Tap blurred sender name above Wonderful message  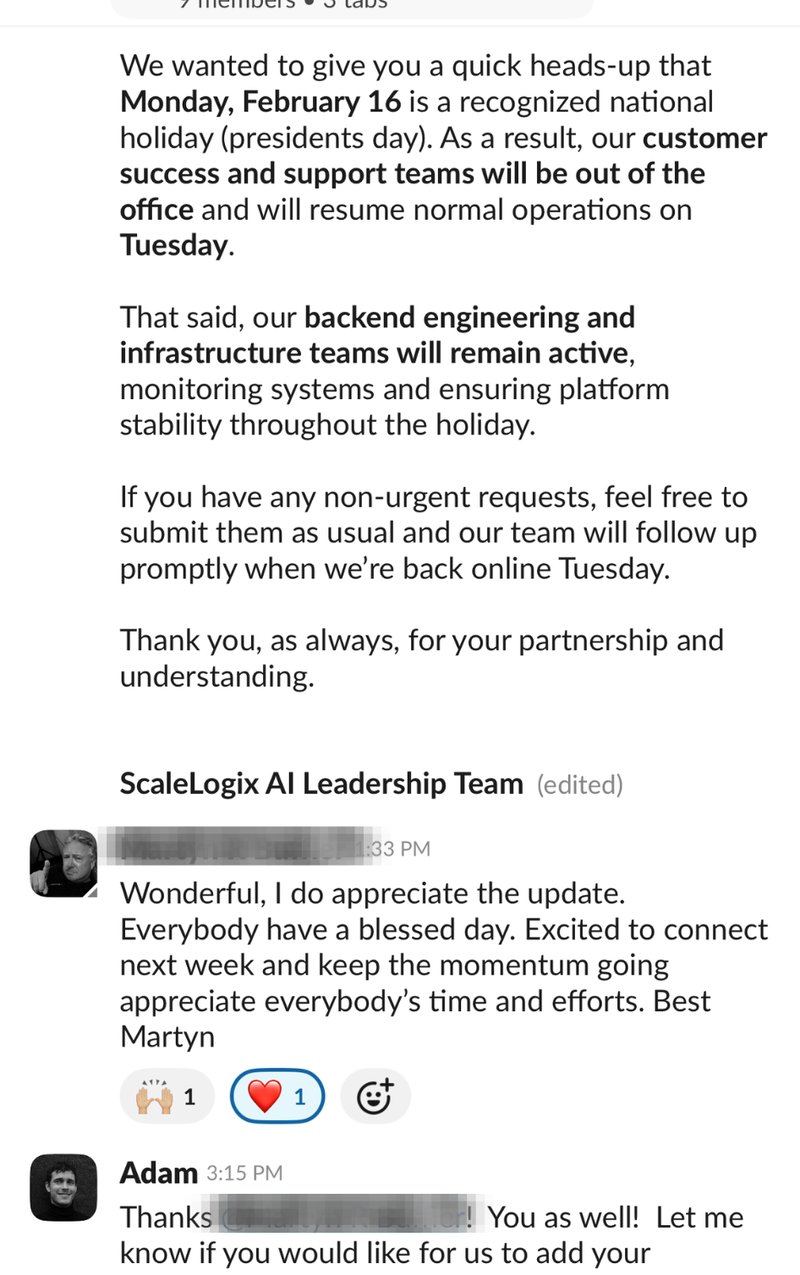(x=238, y=846)
